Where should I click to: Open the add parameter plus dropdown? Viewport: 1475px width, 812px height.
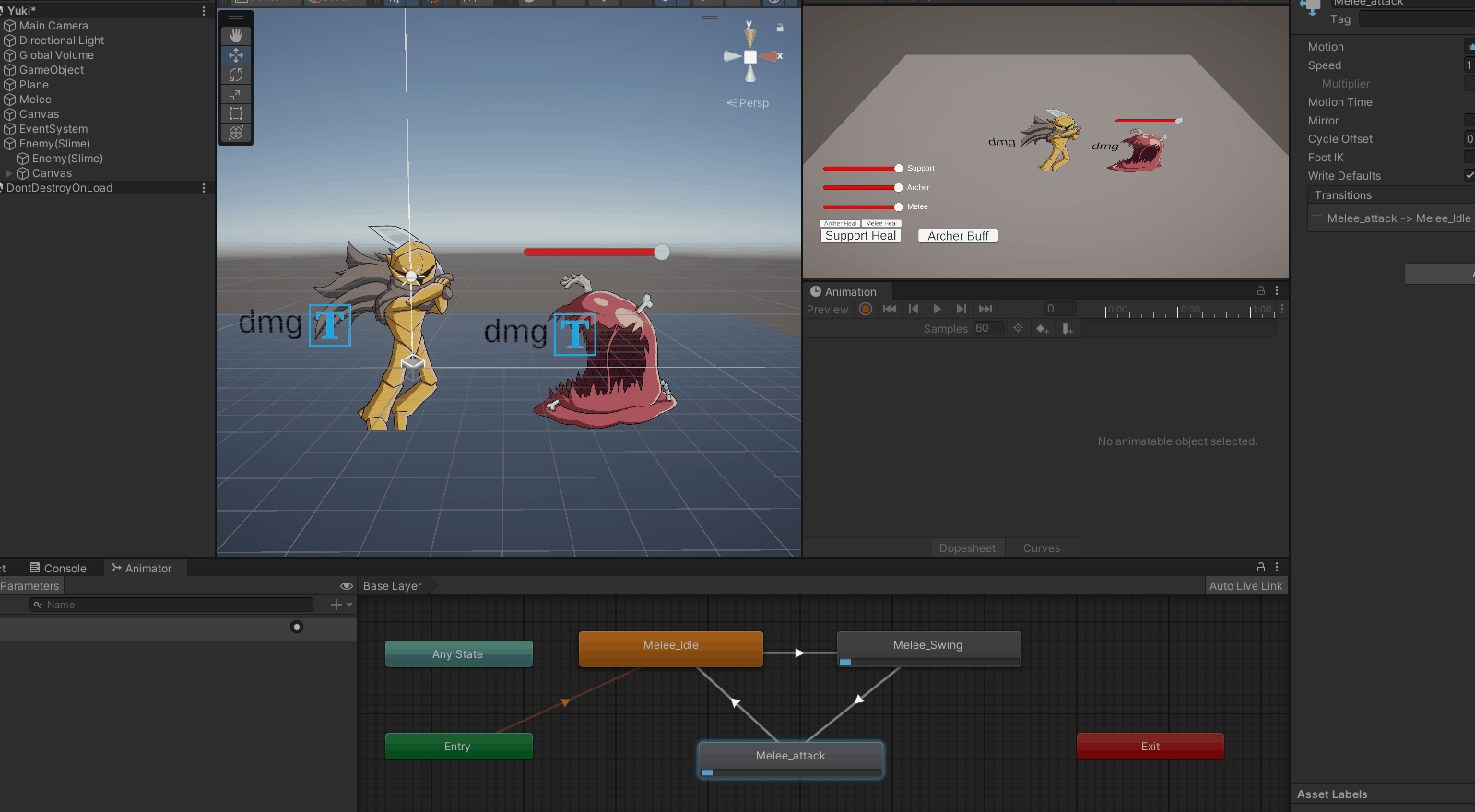[x=341, y=605]
